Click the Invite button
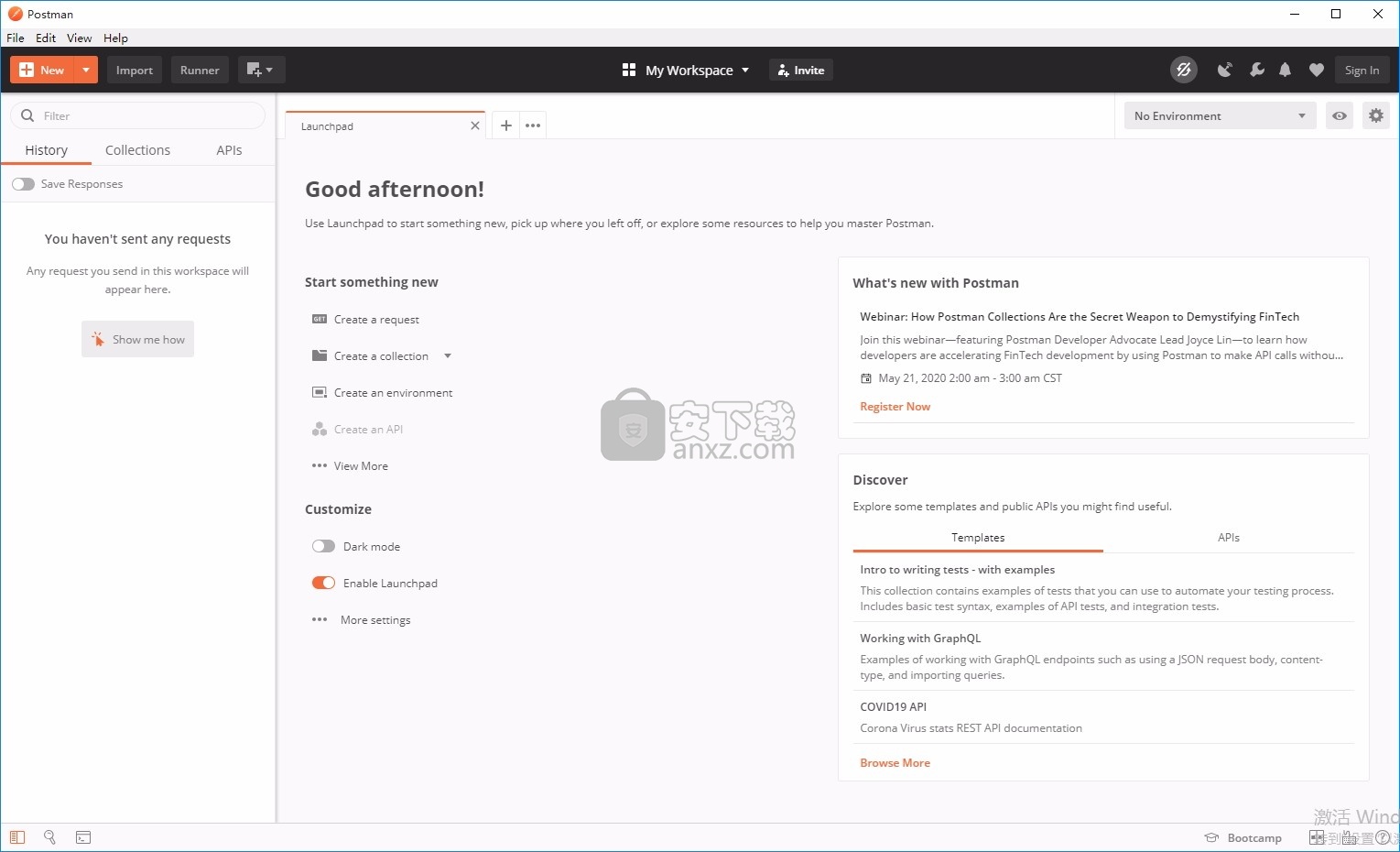 801,70
